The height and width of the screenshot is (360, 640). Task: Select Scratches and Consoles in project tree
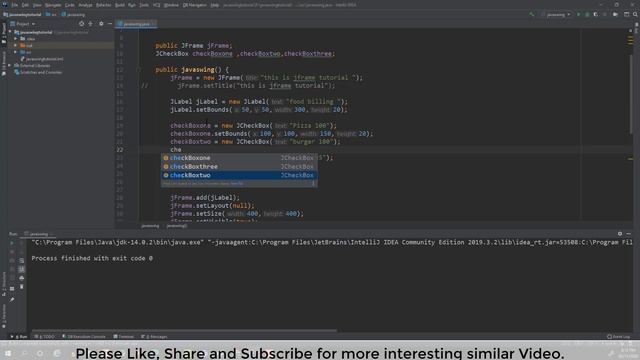(38, 72)
